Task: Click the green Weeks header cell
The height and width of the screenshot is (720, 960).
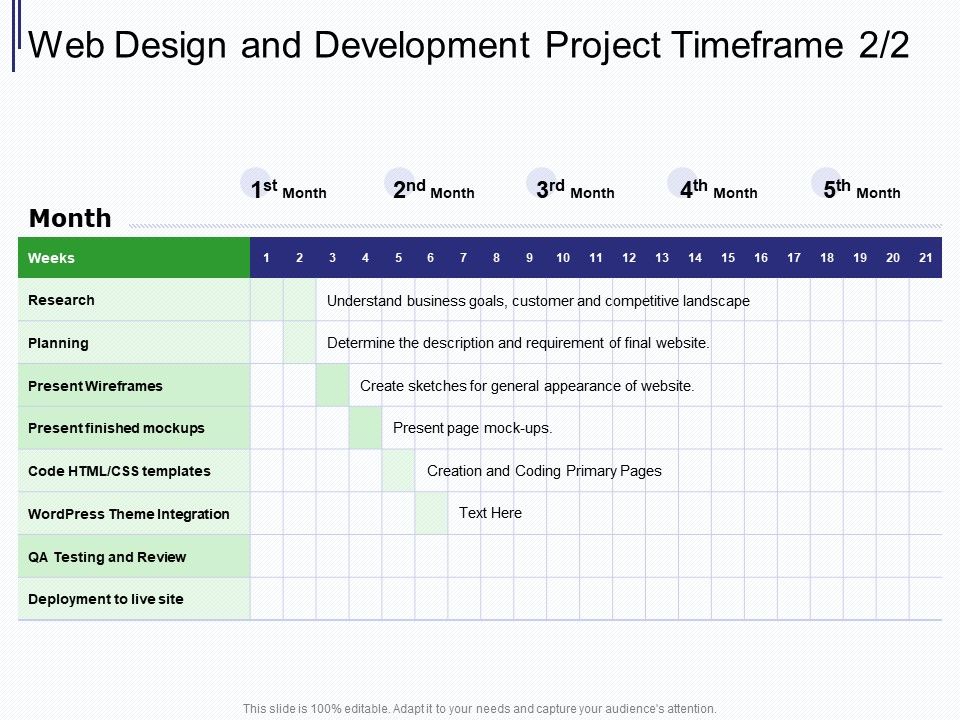Action: pos(134,257)
